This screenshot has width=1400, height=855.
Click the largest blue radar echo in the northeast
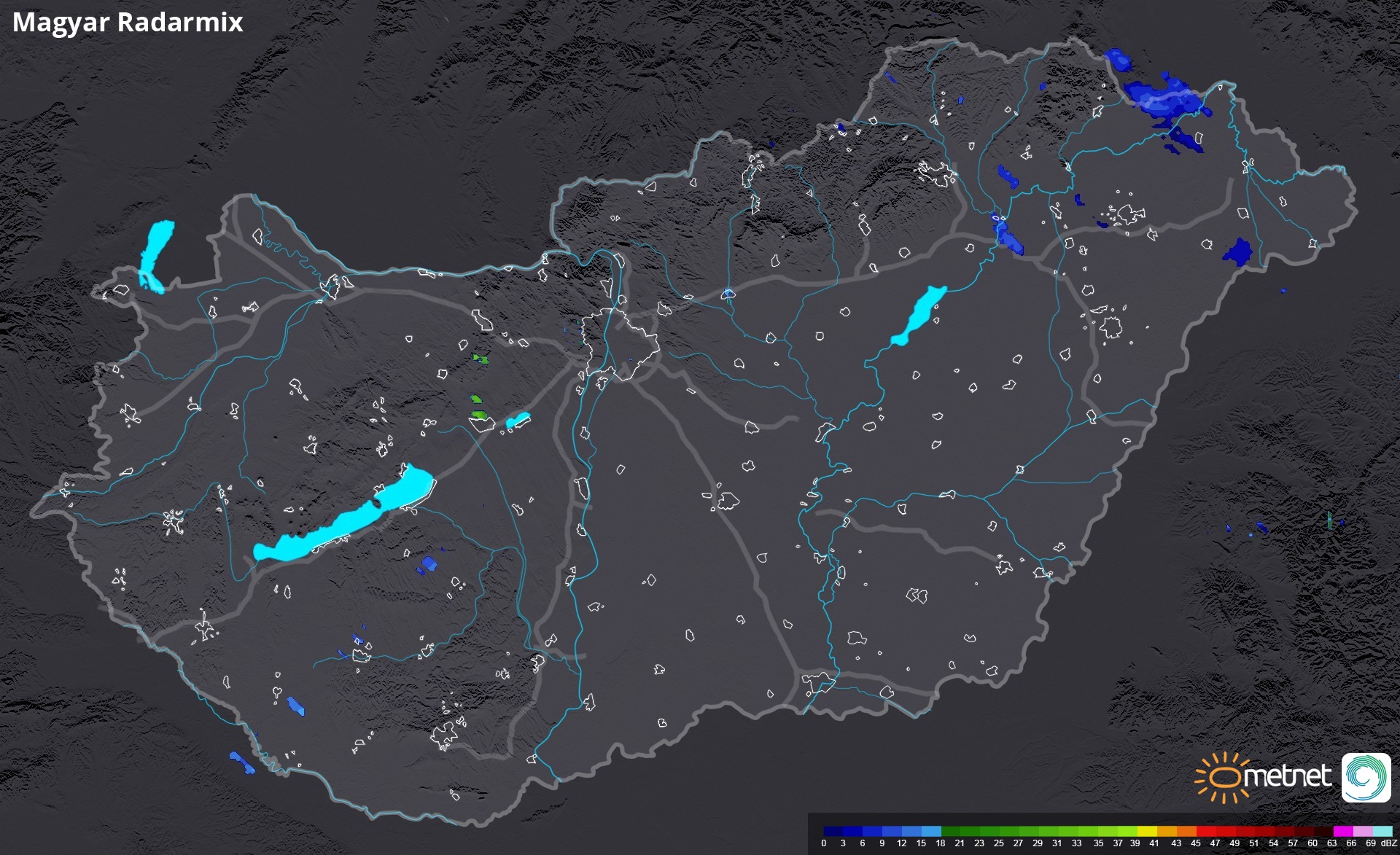point(1162,100)
